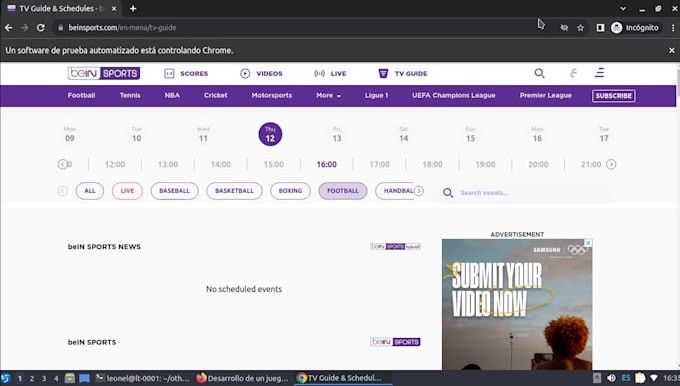Select Sunday 15 in the date strip
This screenshot has width=680, height=386.
[471, 134]
